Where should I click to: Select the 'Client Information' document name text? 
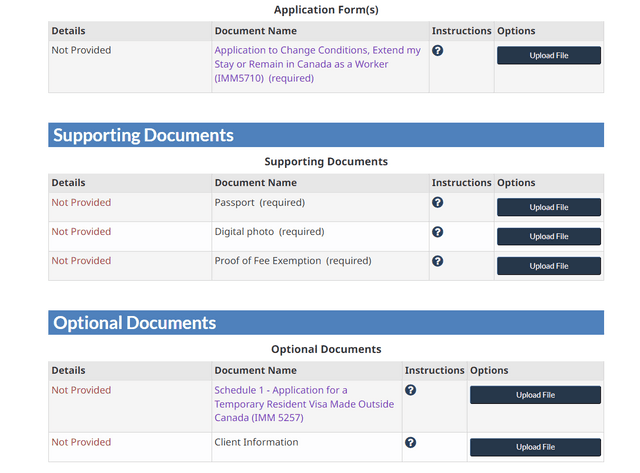(256, 442)
